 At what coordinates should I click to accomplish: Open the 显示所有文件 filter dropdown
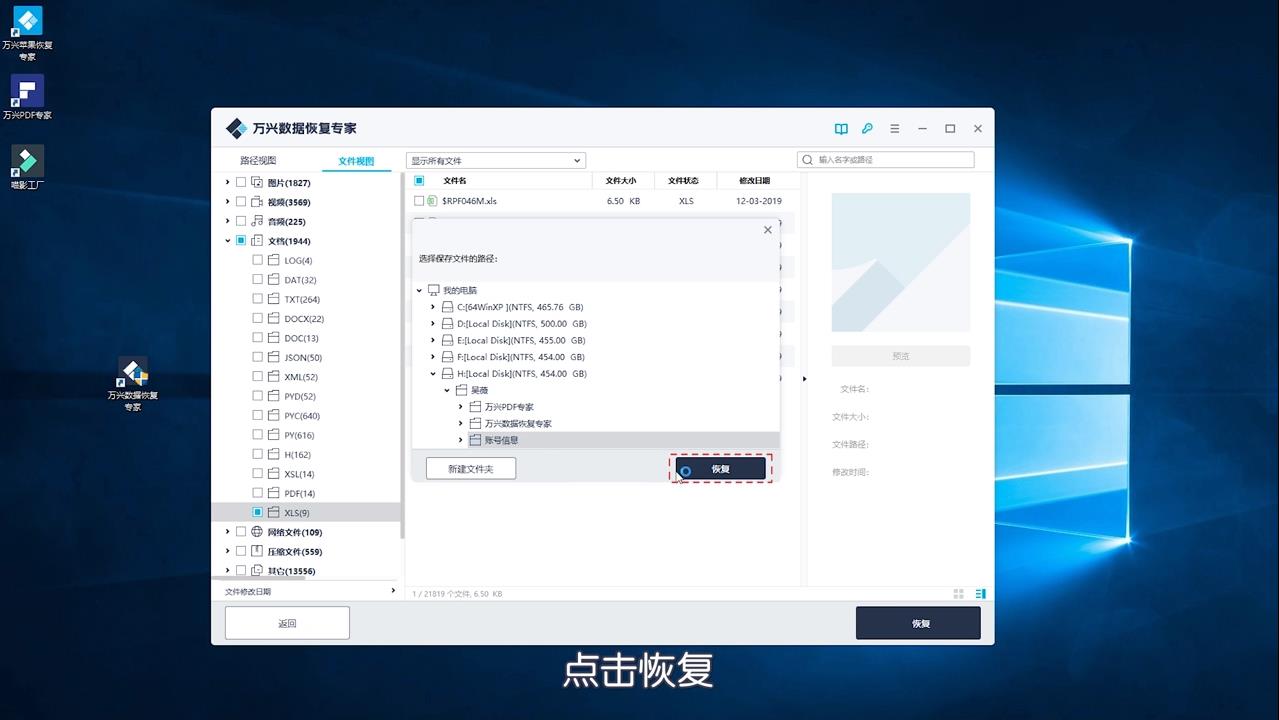[x=496, y=161]
